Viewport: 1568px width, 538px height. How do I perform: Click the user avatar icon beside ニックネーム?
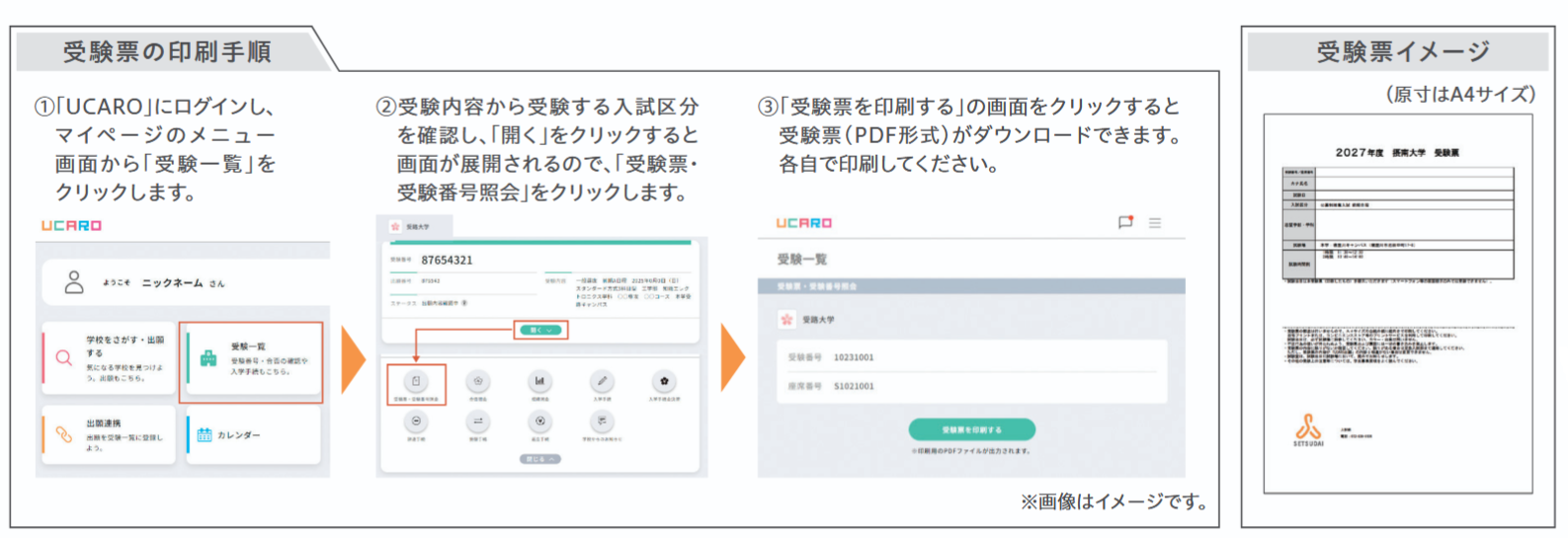pyautogui.click(x=74, y=282)
